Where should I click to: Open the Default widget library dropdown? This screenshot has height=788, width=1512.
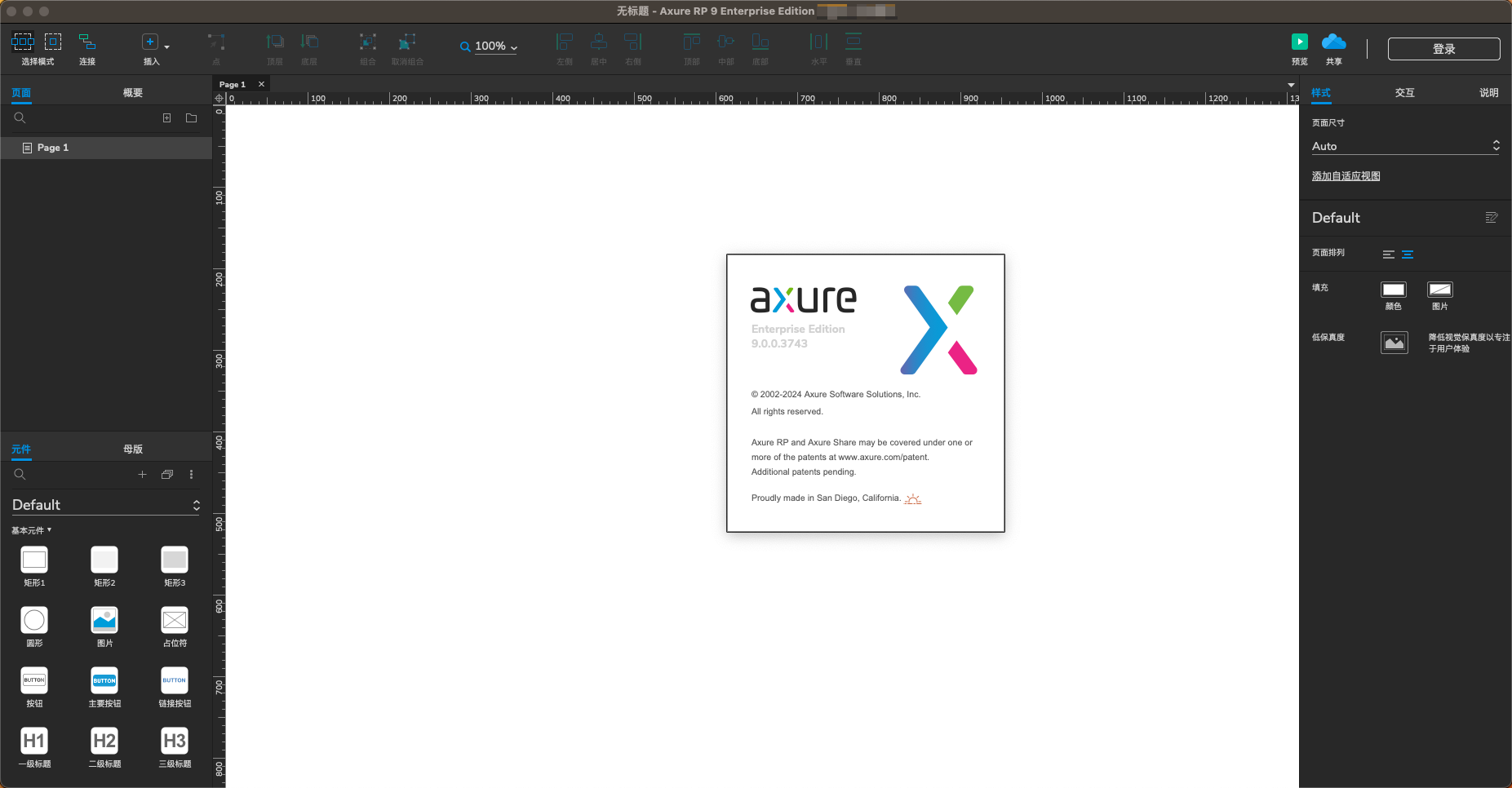point(106,505)
